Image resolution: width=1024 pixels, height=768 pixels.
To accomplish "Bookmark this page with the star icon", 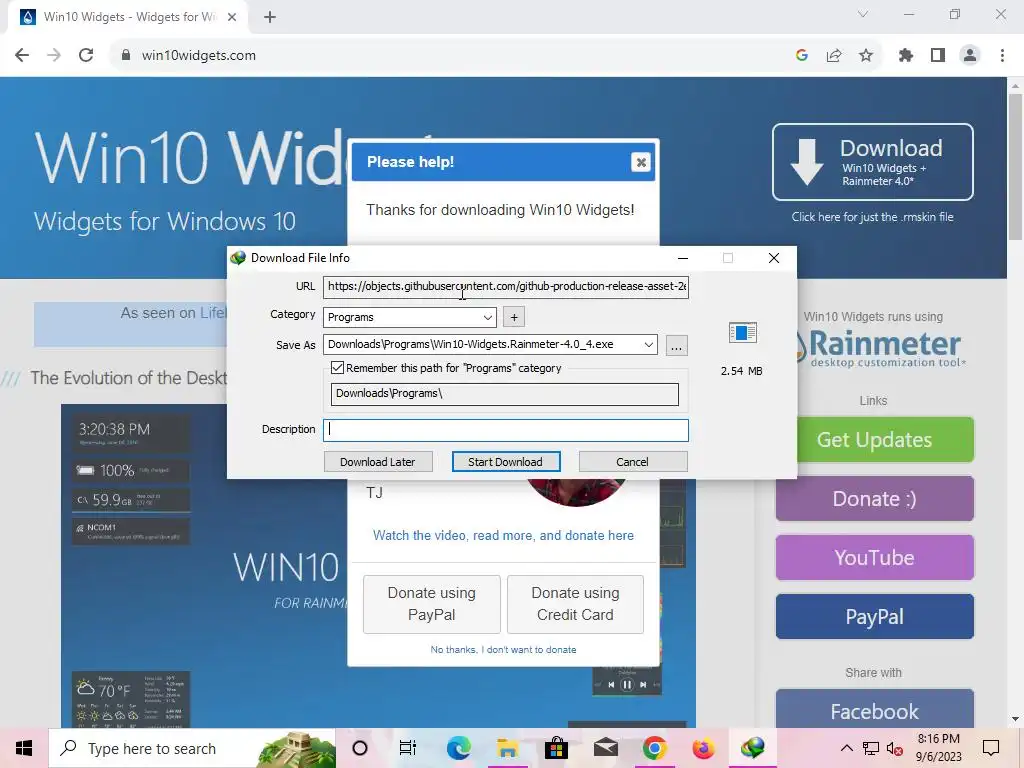I will (866, 56).
